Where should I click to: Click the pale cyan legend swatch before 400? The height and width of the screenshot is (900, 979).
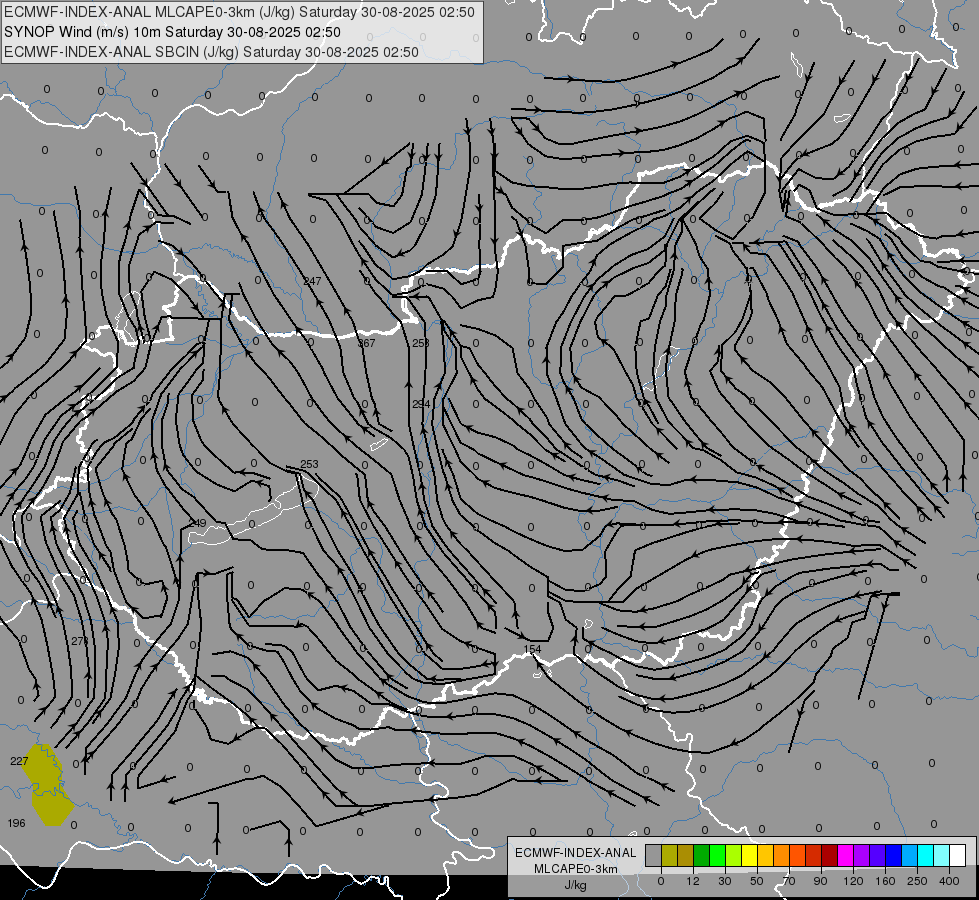[942, 855]
